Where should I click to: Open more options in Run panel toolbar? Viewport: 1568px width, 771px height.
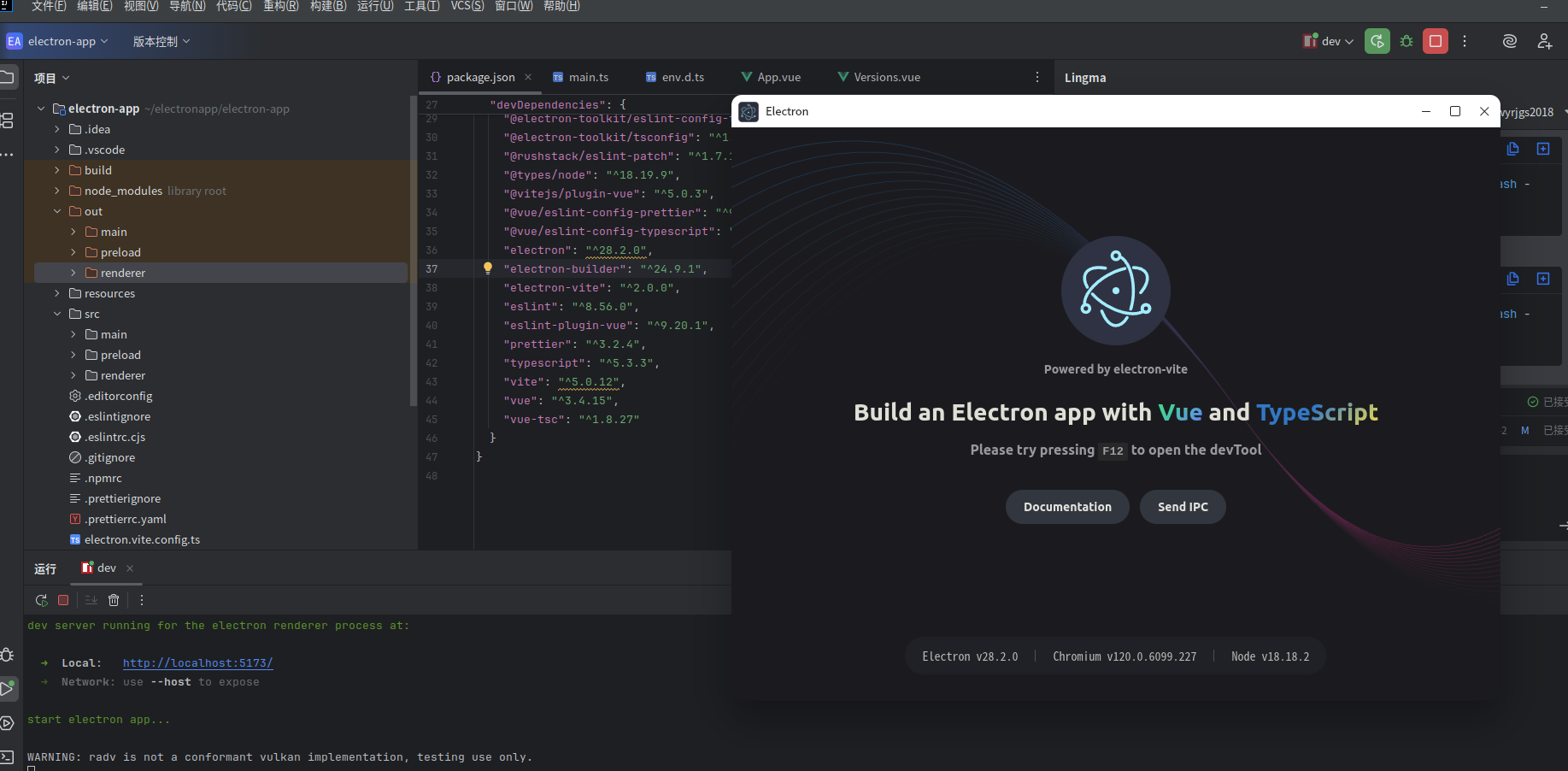point(142,600)
